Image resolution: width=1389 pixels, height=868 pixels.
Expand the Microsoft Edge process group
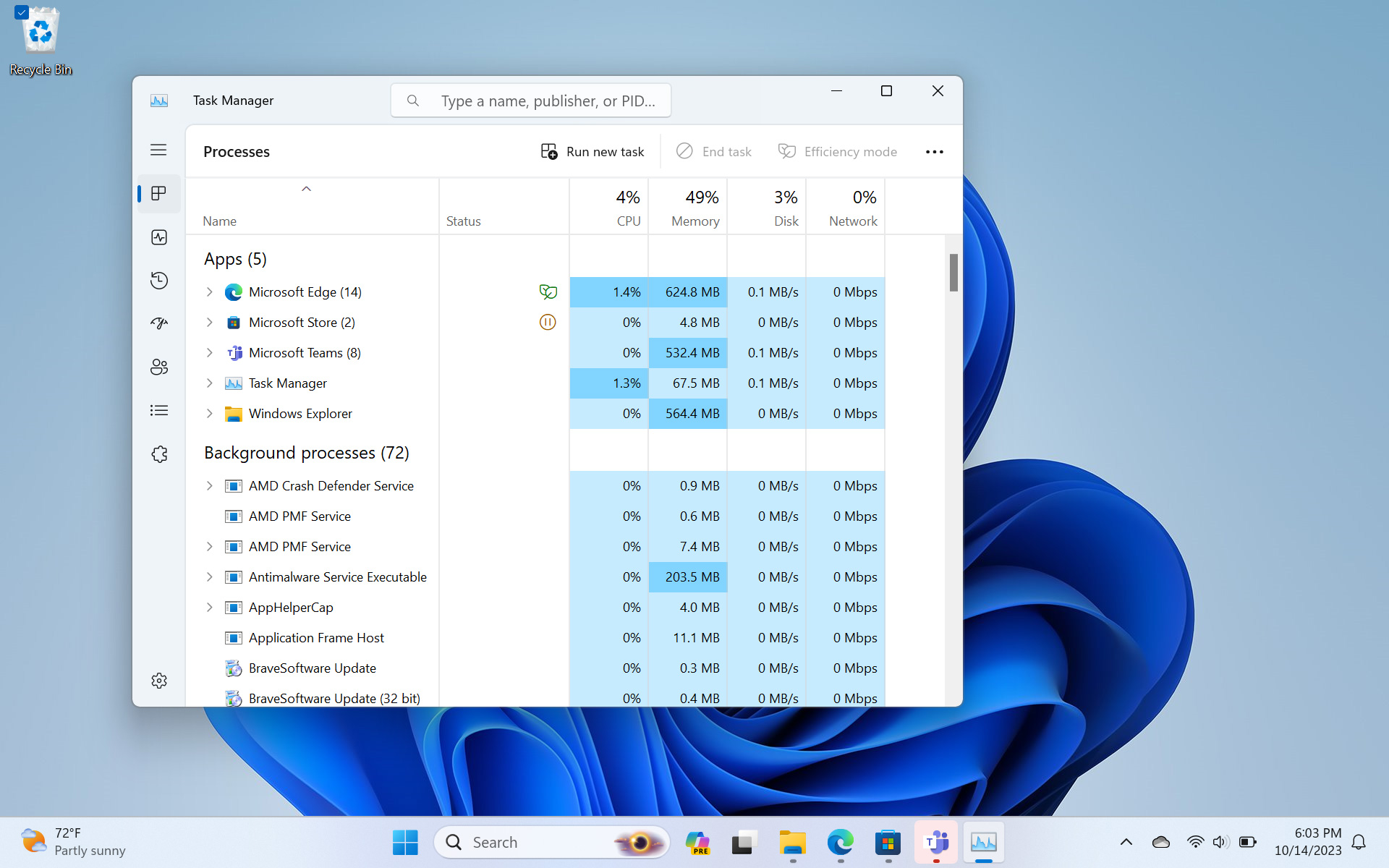[210, 292]
